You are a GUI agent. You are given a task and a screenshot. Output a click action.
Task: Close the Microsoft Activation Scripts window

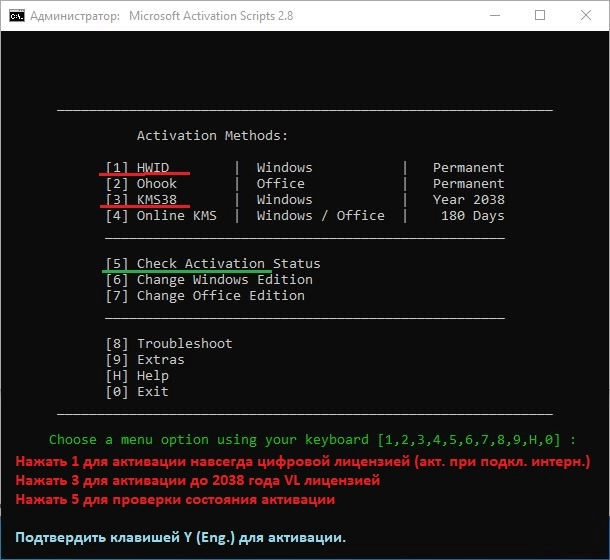pos(587,16)
